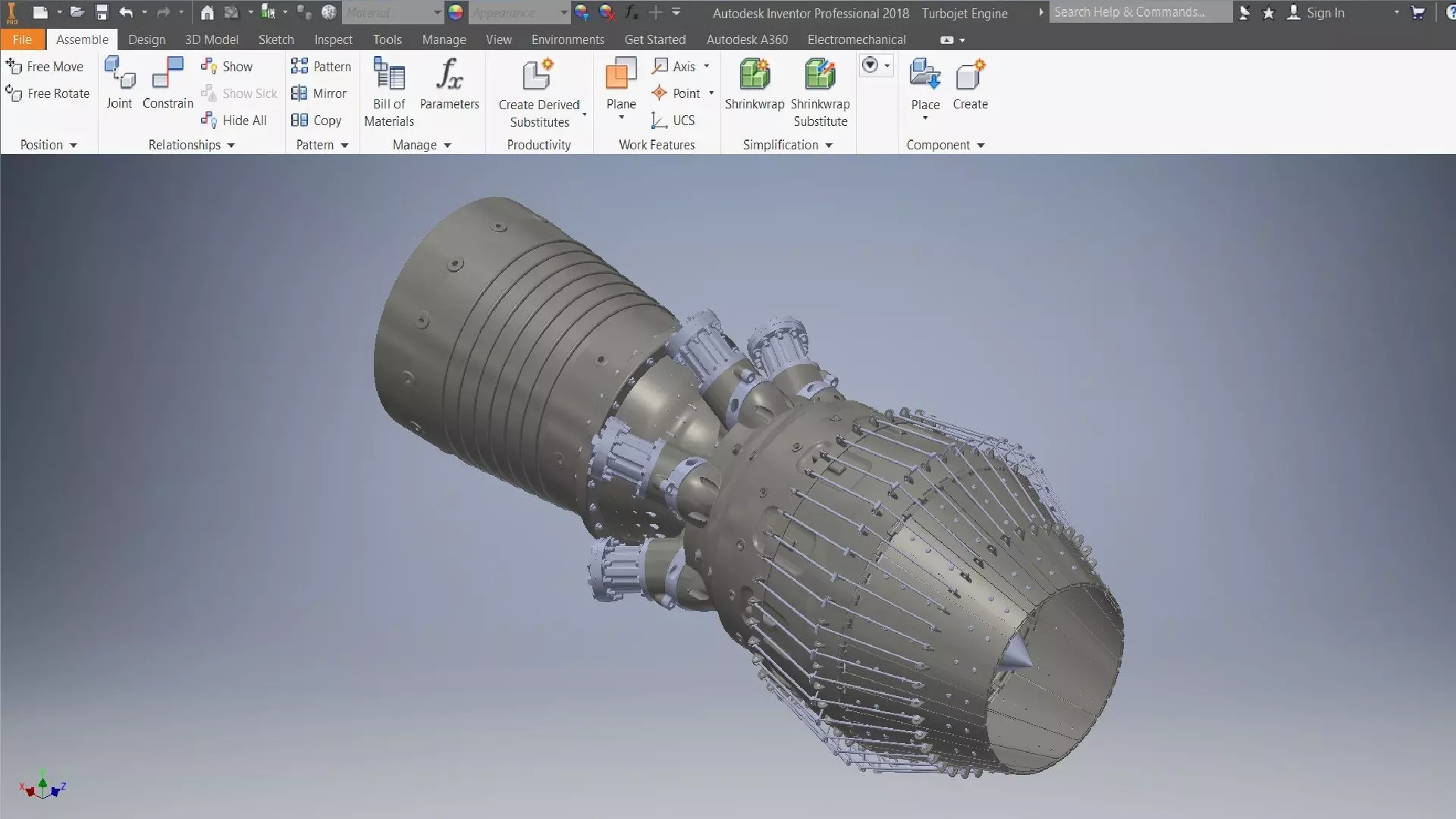
Task: Open the Get Started tab
Action: 654,39
